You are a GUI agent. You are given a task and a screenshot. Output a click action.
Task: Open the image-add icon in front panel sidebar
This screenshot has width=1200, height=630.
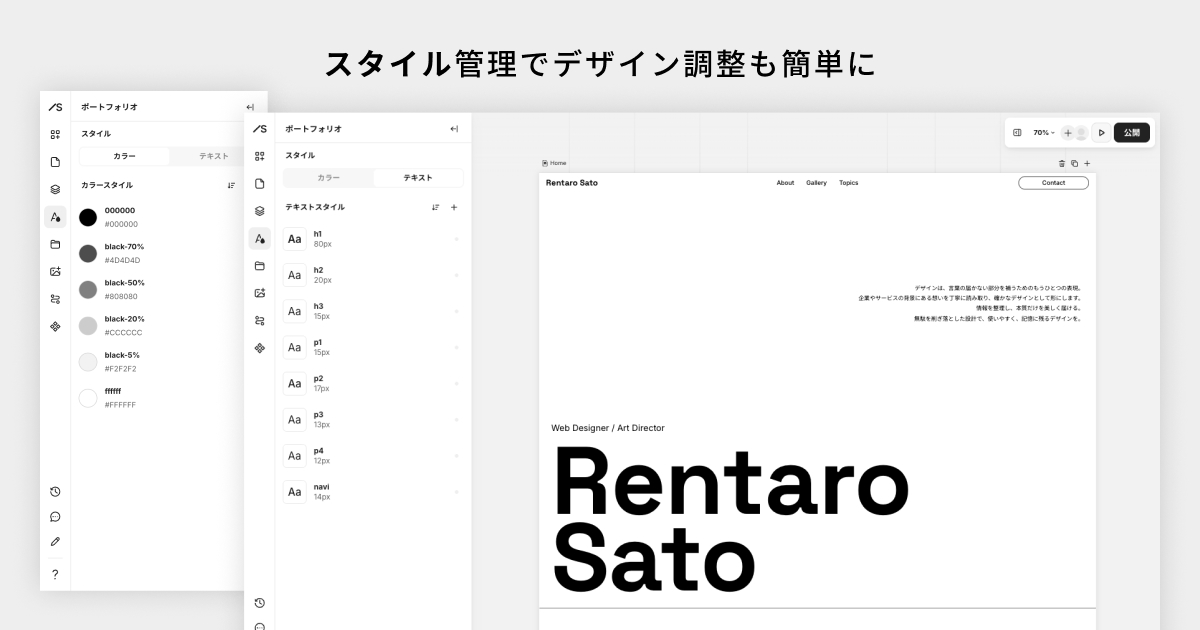[259, 293]
